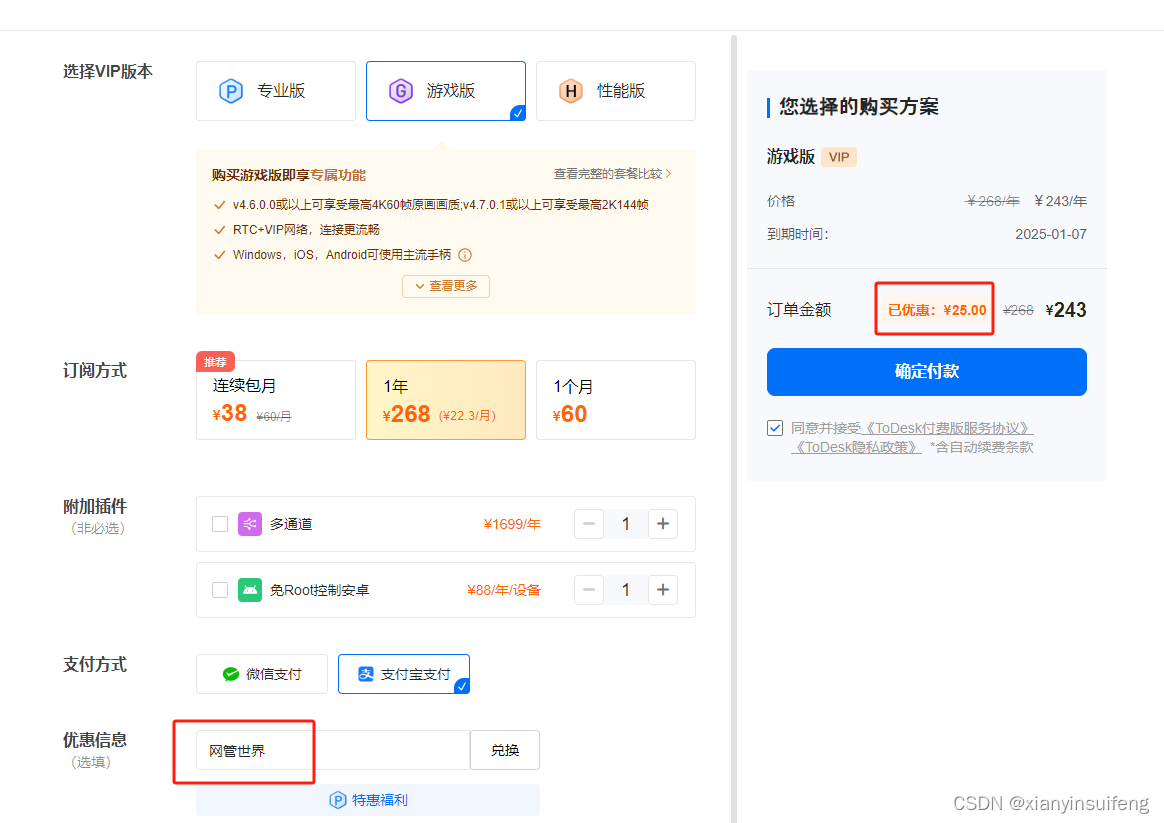
Task: Open 《ToDesk付费版服务协议》 link
Action: 949,428
